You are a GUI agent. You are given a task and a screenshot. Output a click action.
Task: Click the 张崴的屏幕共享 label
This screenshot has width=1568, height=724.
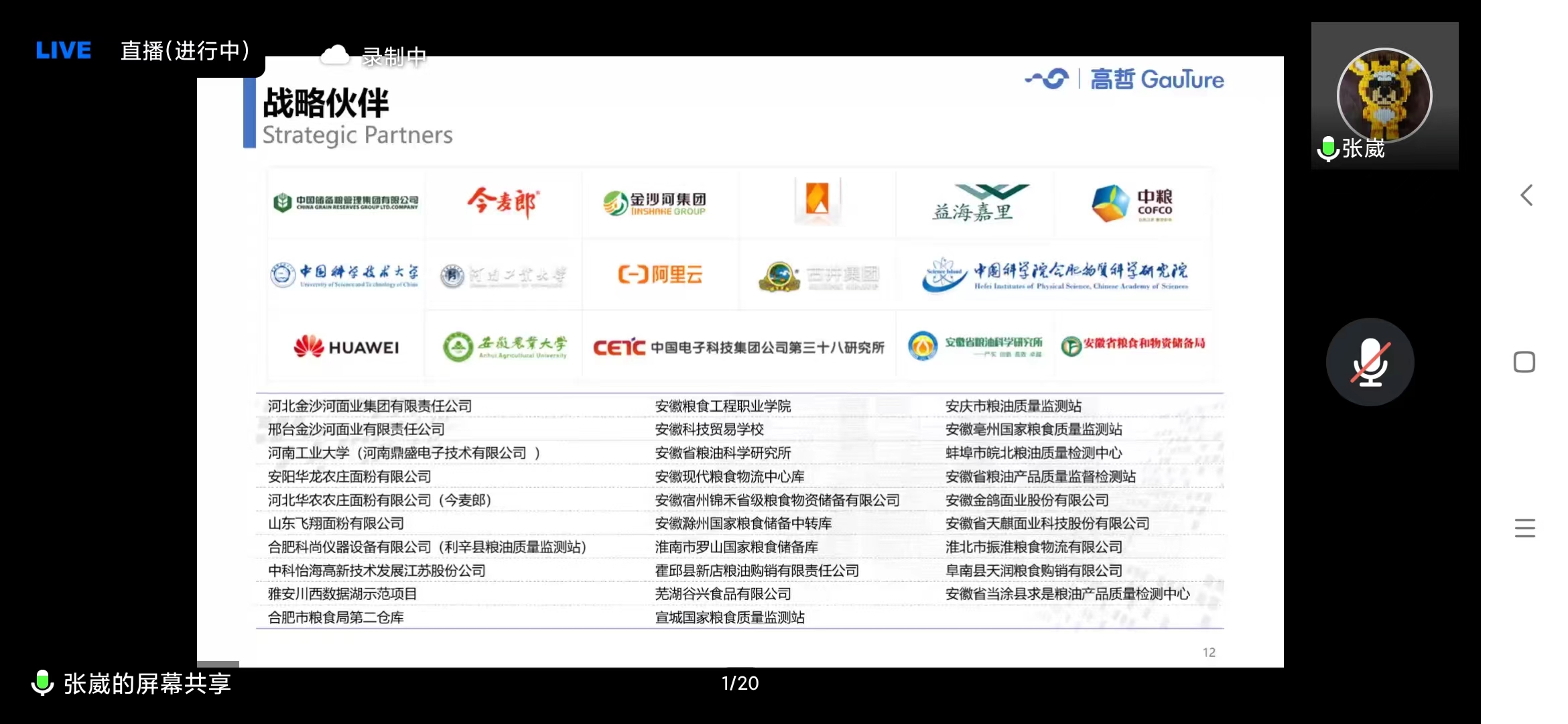click(x=147, y=684)
